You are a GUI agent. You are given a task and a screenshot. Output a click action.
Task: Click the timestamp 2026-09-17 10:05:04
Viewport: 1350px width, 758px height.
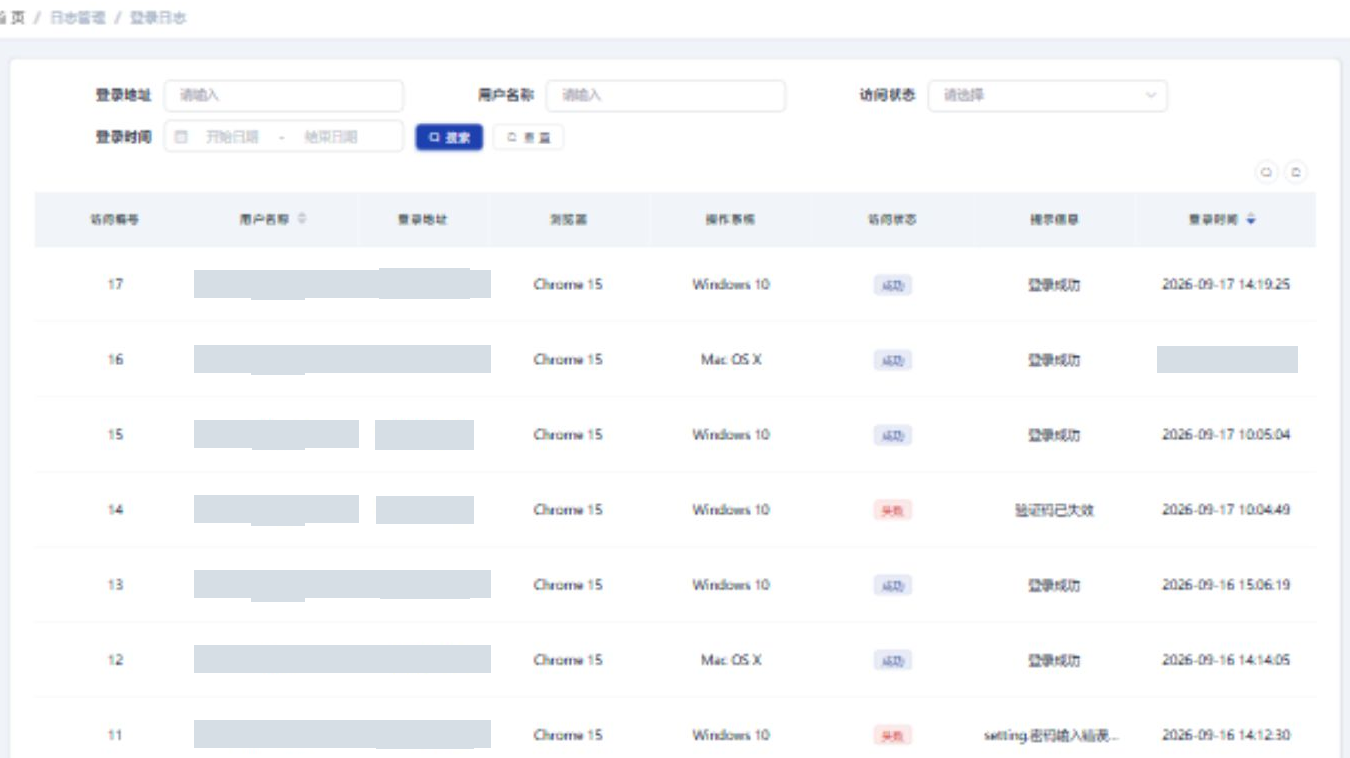point(1226,435)
